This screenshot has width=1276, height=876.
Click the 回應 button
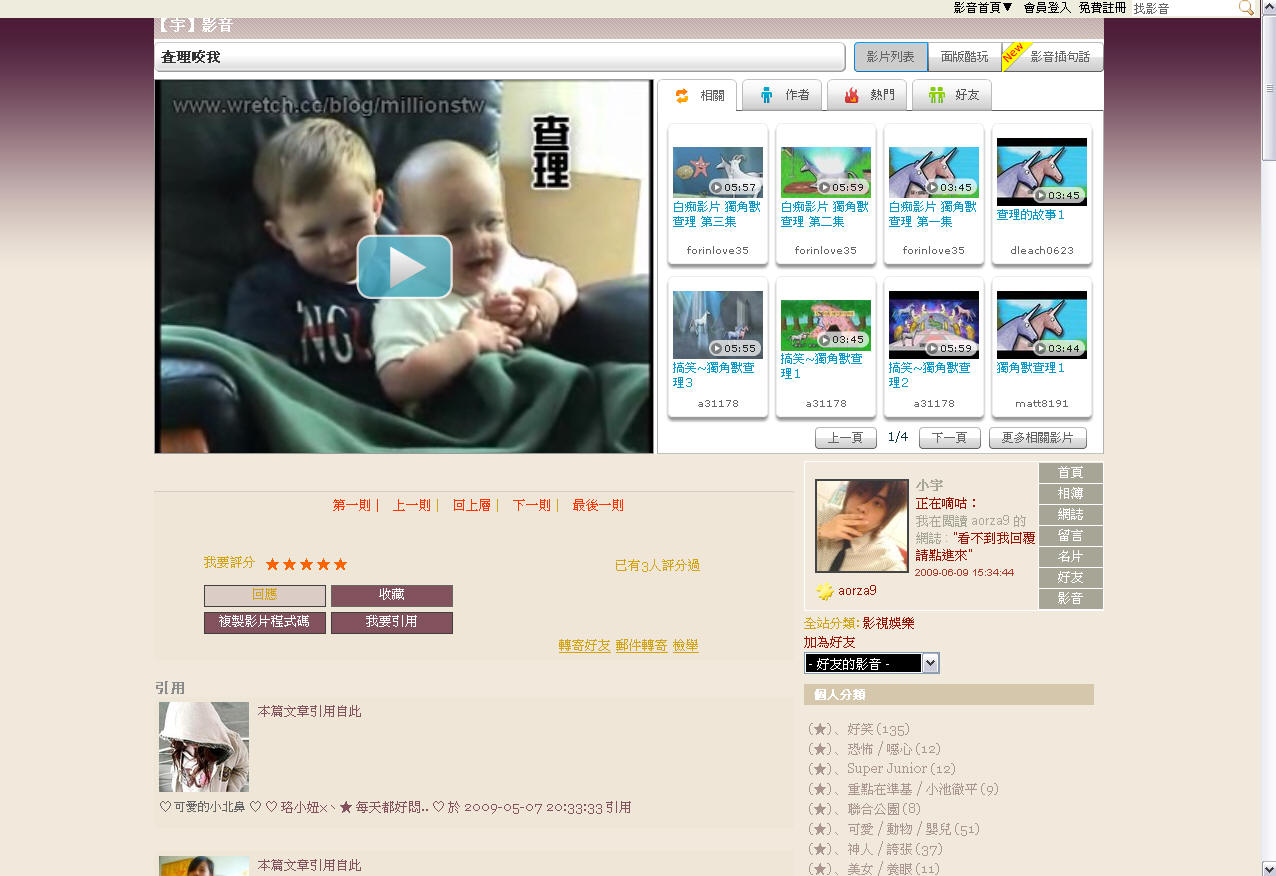tap(265, 596)
